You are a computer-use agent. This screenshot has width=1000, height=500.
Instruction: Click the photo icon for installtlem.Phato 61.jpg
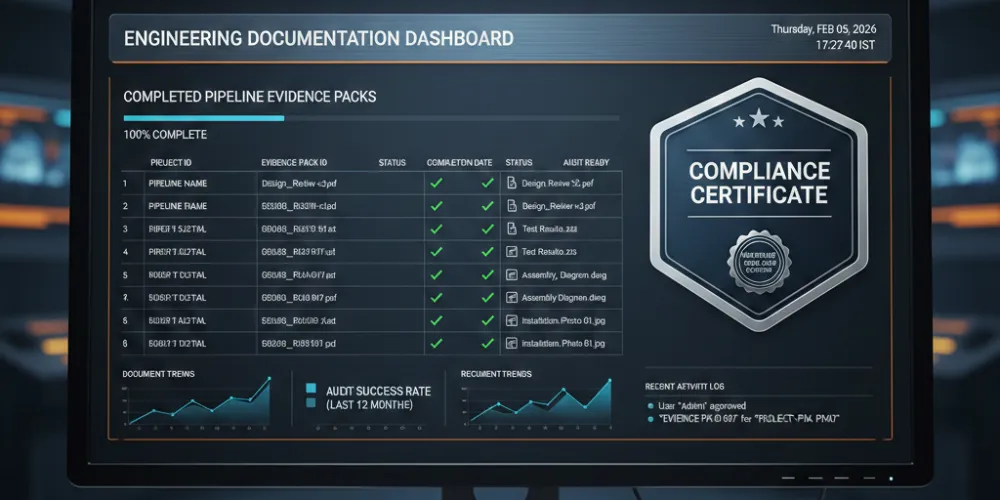(x=511, y=343)
